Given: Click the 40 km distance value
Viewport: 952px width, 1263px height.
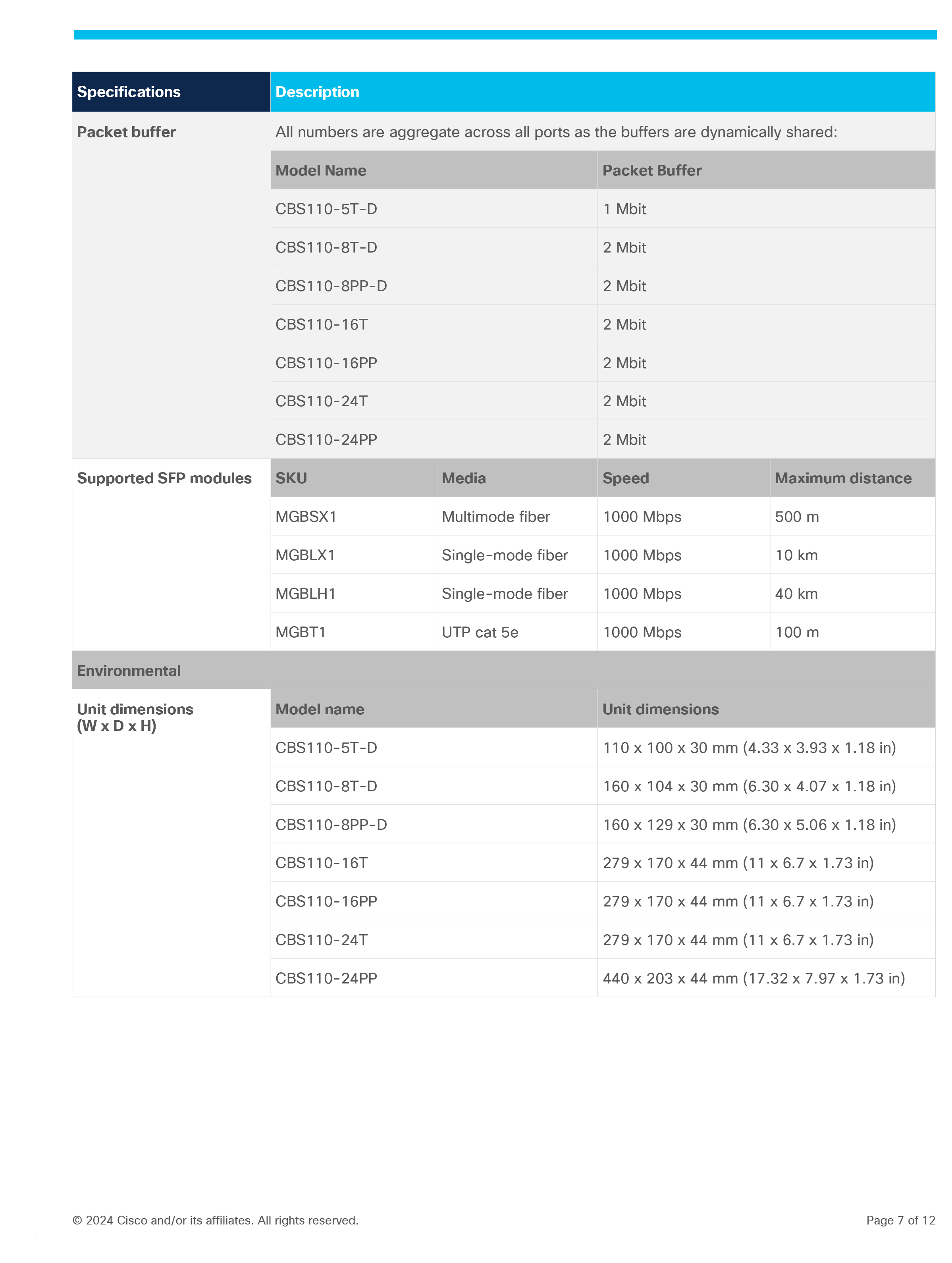Looking at the screenshot, I should pyautogui.click(x=796, y=594).
